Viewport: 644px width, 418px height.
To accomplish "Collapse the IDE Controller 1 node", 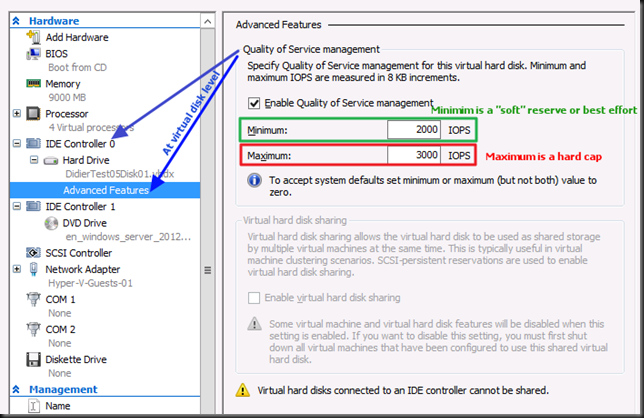I will click(x=16, y=206).
